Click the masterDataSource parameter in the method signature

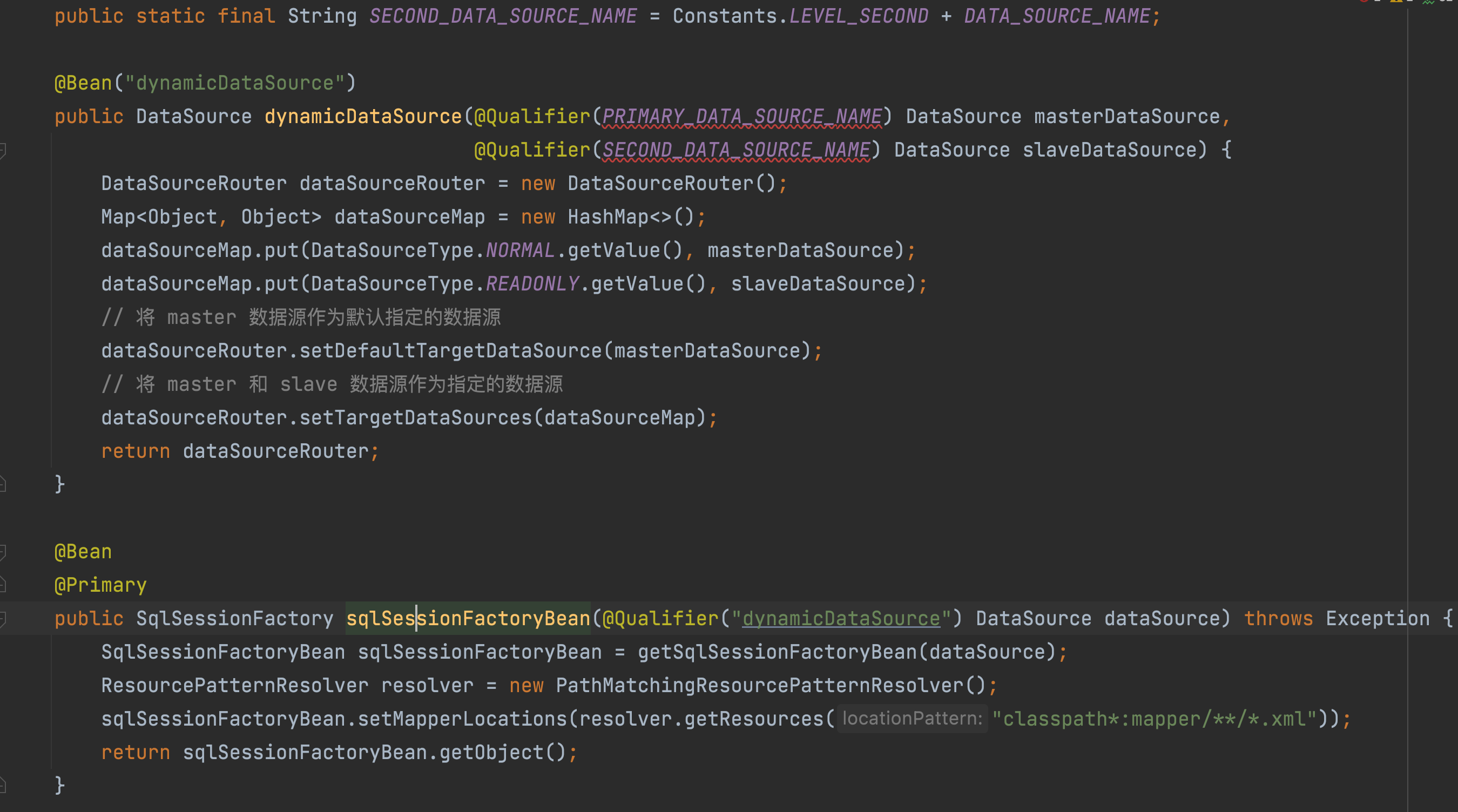point(1127,117)
